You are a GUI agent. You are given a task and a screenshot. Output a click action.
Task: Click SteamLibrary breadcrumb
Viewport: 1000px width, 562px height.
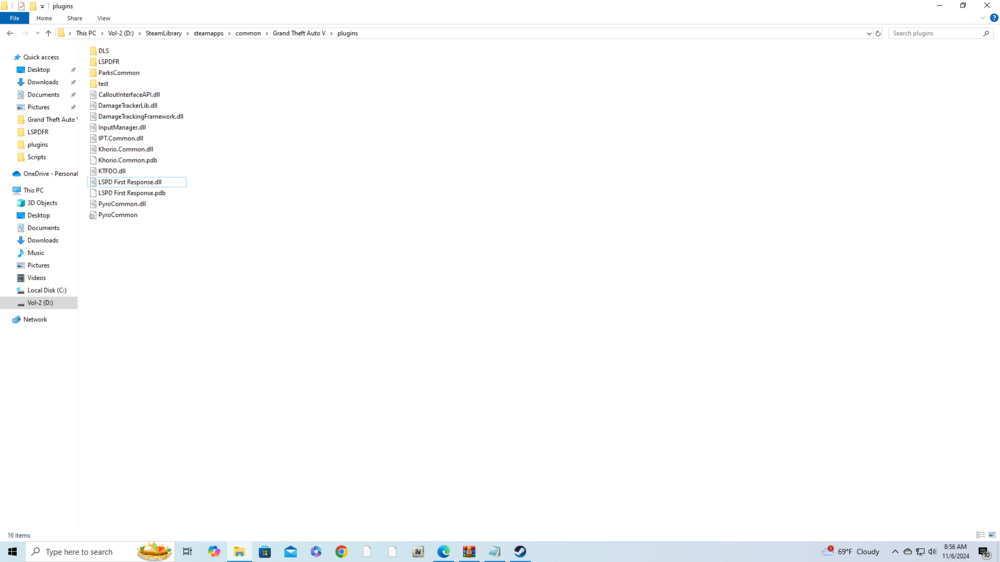(x=163, y=33)
